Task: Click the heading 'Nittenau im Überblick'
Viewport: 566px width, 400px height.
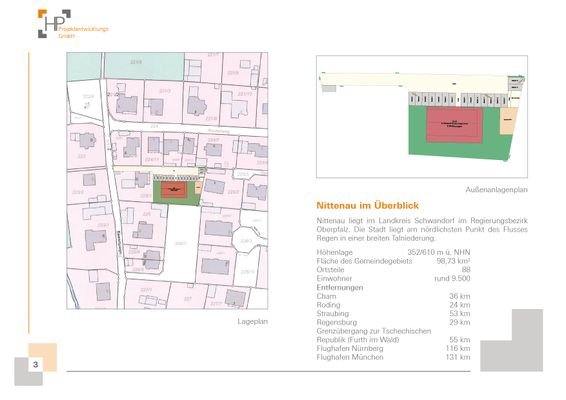Action: (367, 205)
